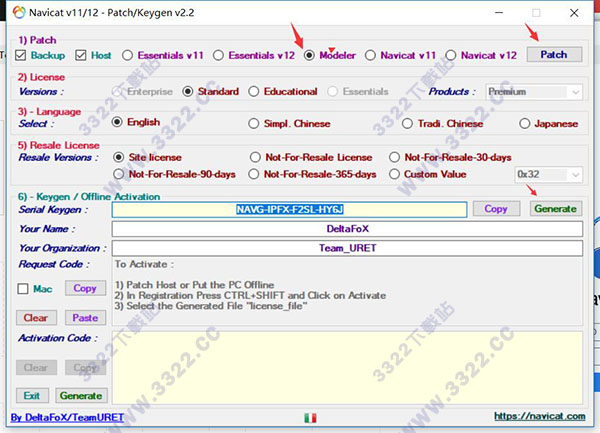Close the Patch/Keygen window
600x433 pixels.
574,13
